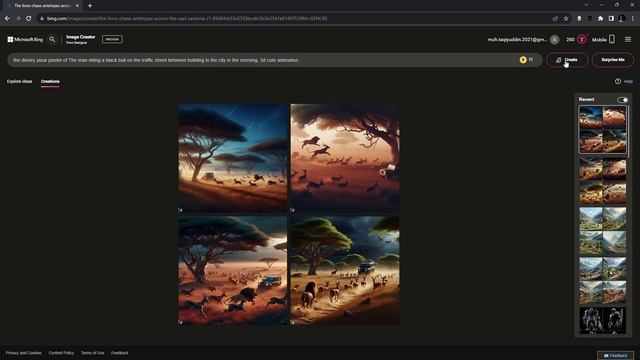640x360 pixels.
Task: Click the boosts coin icon
Action: click(523, 60)
